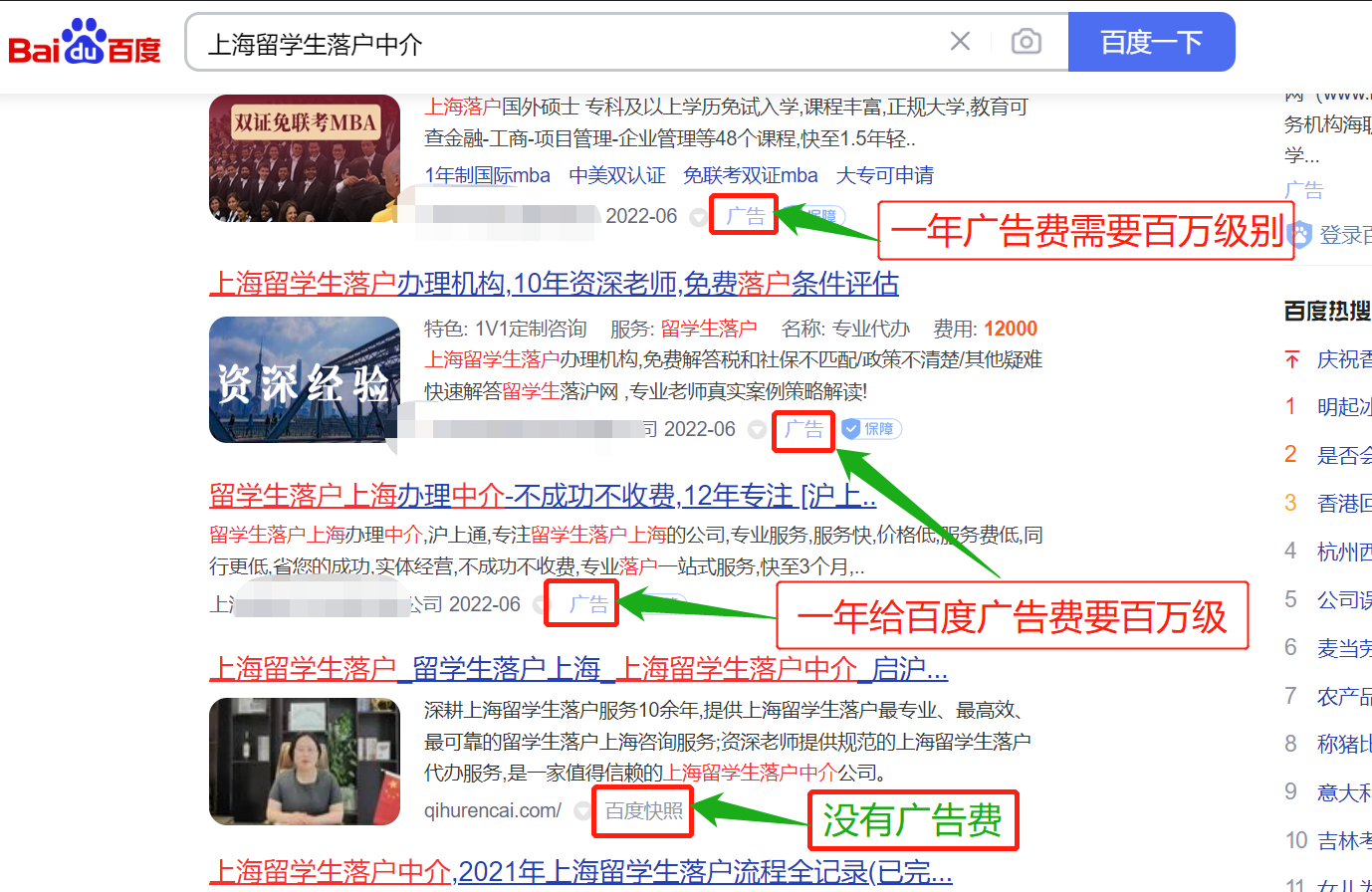Expand the small arrow on the 沪上通 result

pyautogui.click(x=541, y=604)
